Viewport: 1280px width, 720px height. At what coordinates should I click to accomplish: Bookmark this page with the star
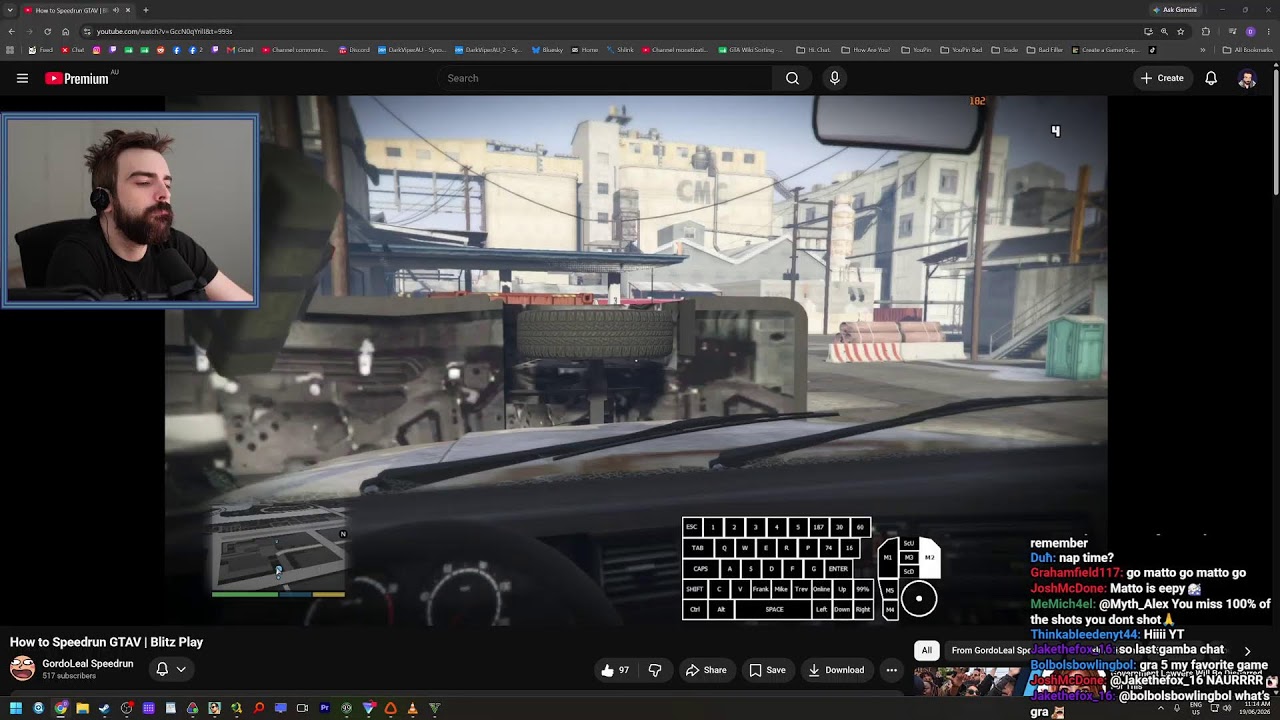point(1181,31)
